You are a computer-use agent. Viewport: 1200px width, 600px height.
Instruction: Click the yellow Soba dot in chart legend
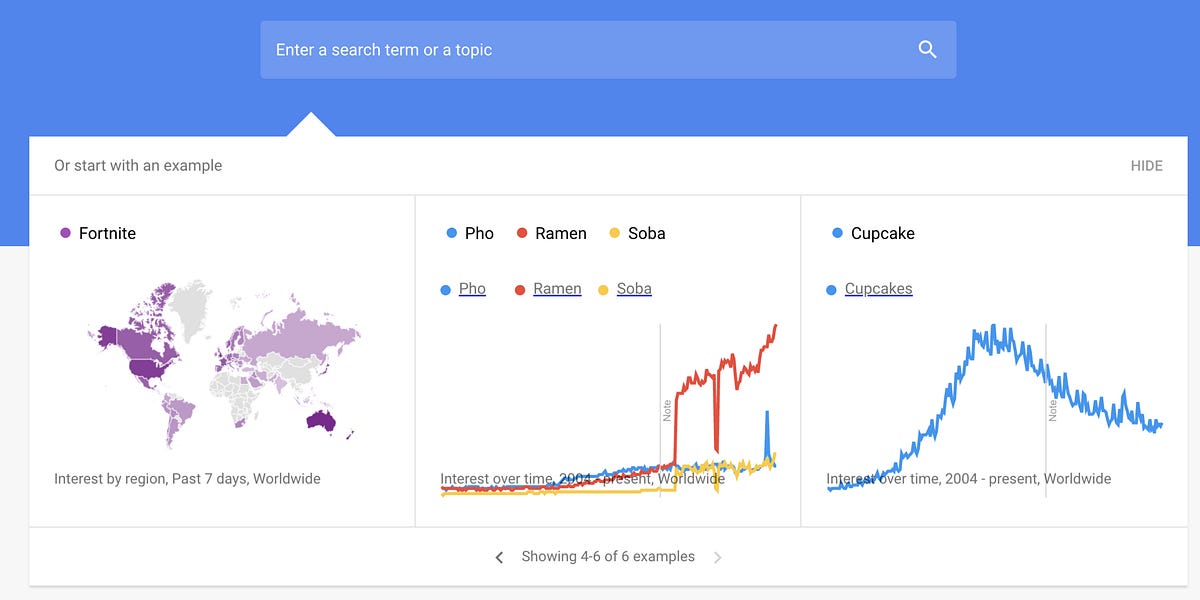614,233
